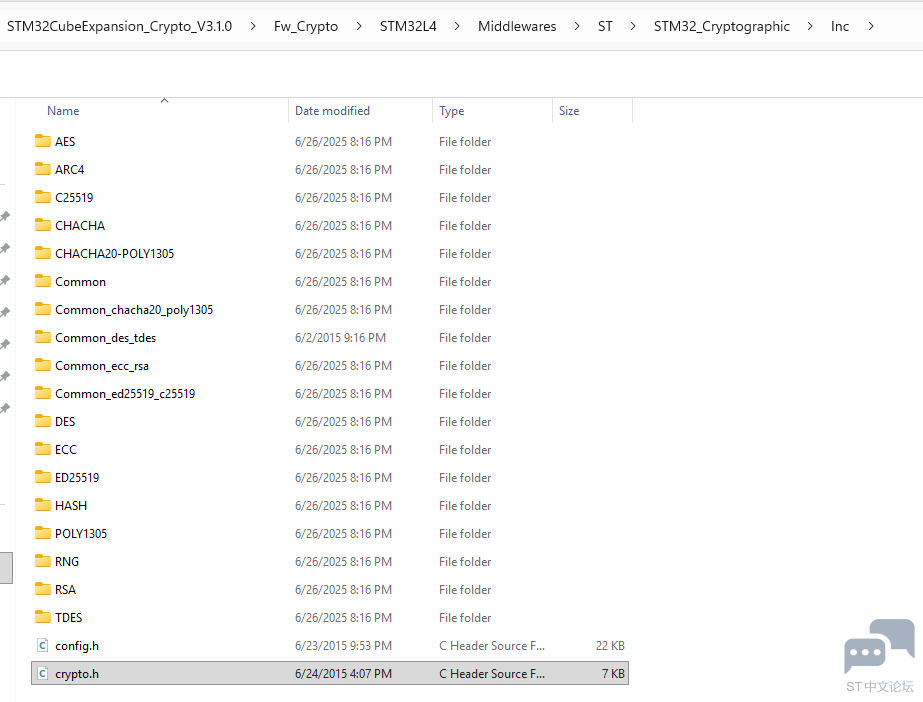Click the ED25519 folder icon
This screenshot has width=923, height=702.
click(42, 477)
